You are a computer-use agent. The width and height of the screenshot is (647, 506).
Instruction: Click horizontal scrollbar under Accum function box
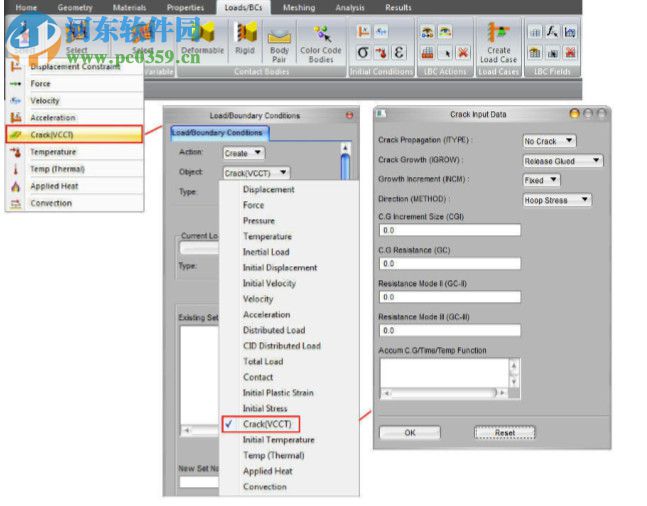444,393
